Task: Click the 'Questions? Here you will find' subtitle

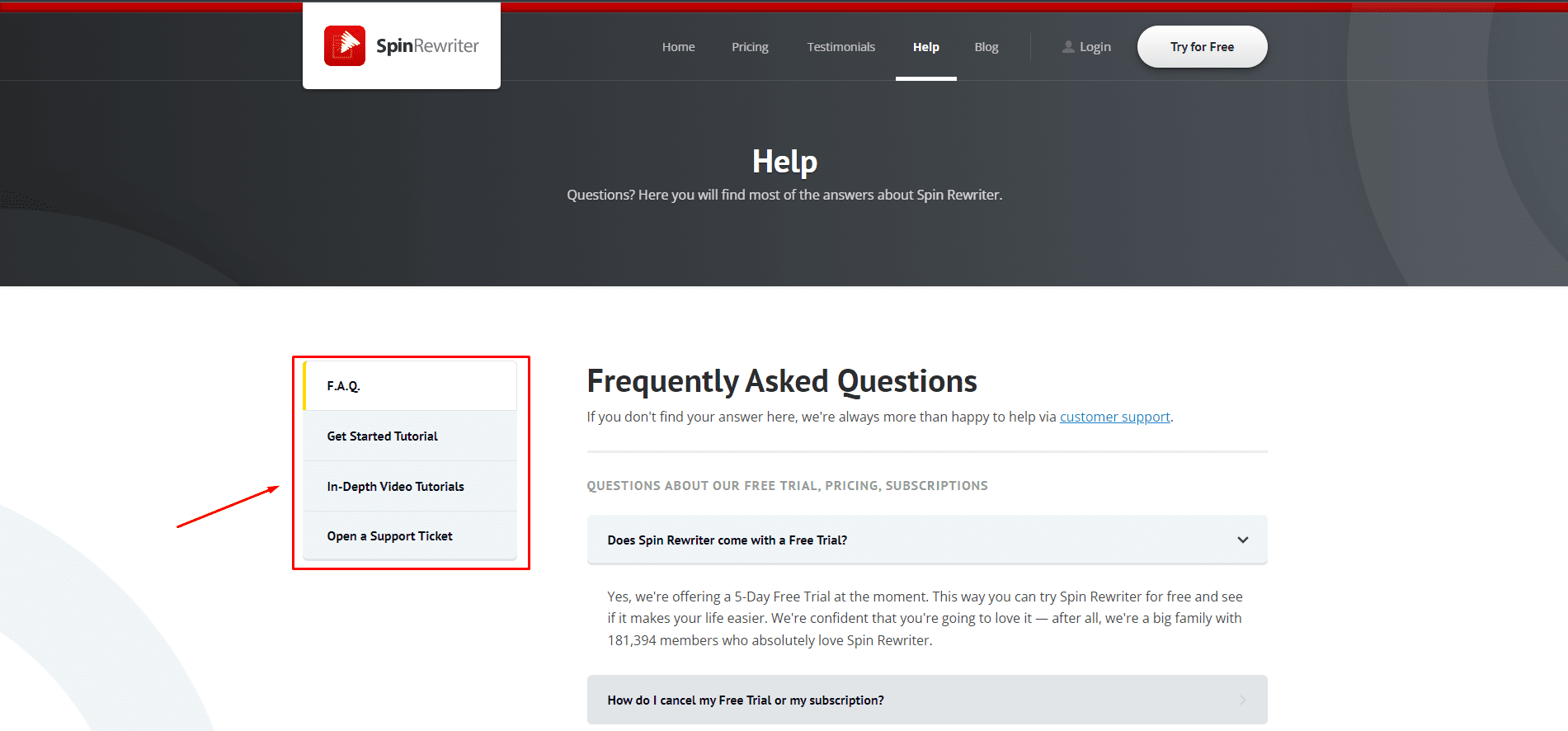Action: coord(784,195)
